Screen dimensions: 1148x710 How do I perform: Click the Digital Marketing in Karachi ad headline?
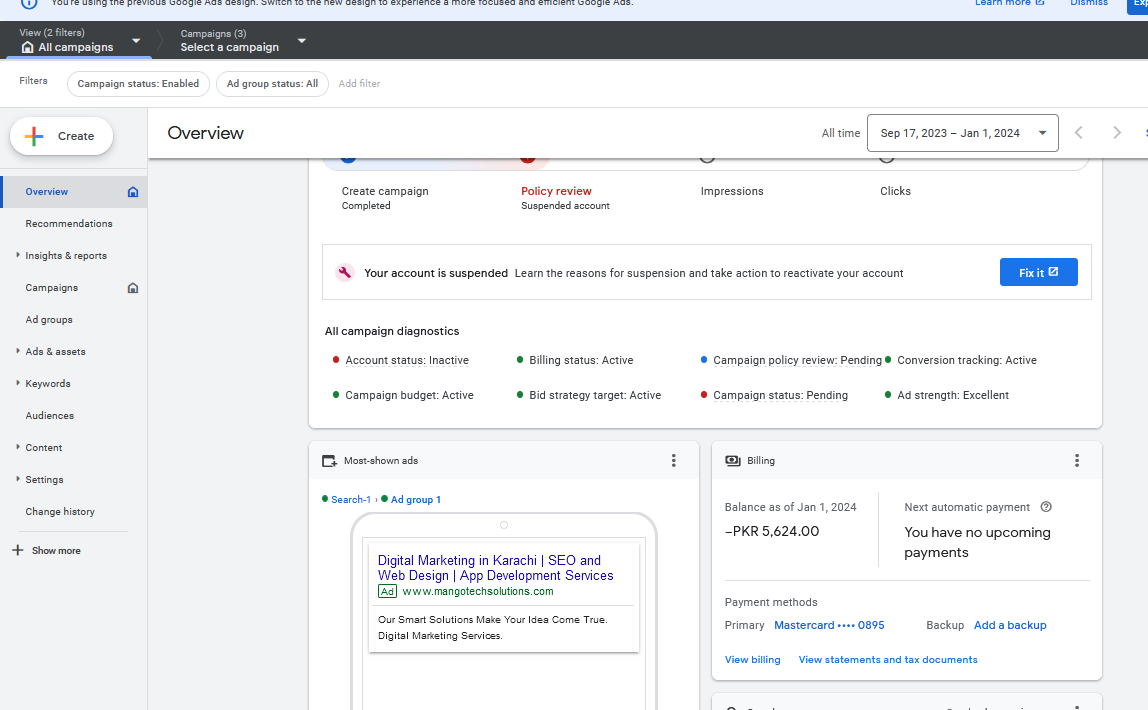[x=495, y=568]
